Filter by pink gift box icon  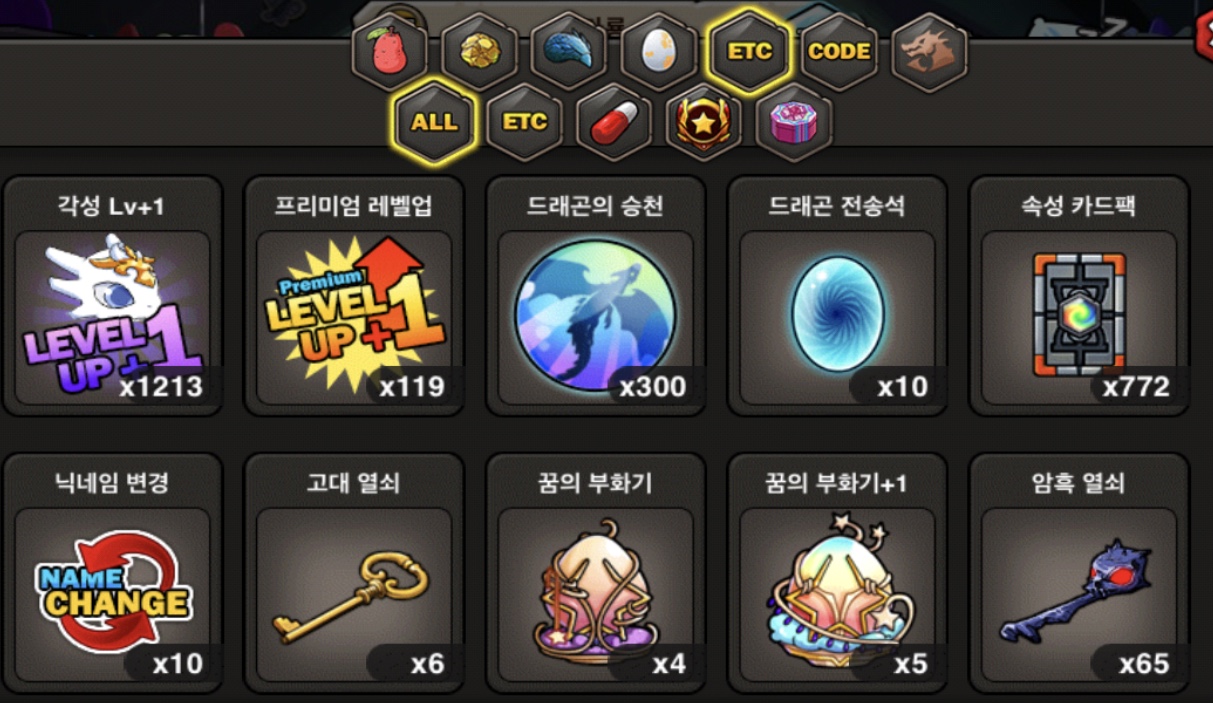click(x=794, y=124)
